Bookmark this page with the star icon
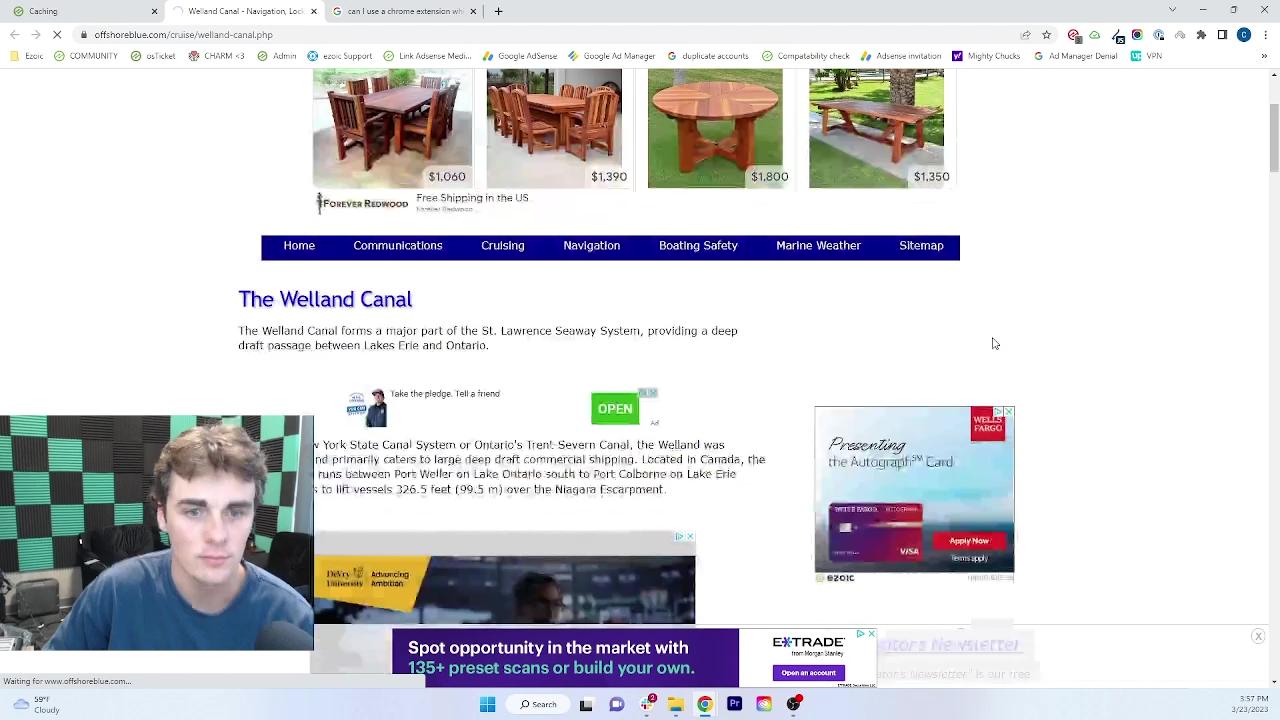 pyautogui.click(x=1046, y=35)
